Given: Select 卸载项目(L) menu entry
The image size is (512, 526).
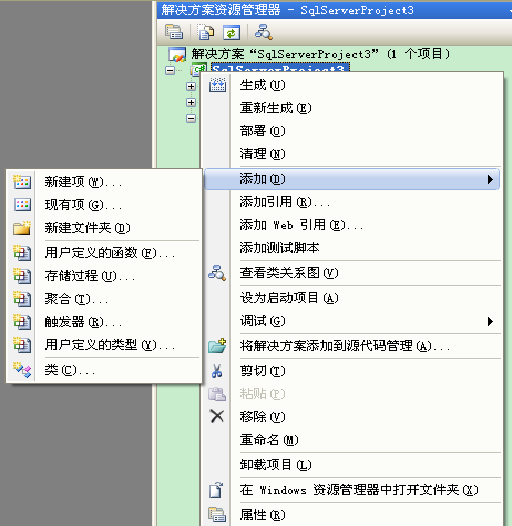Looking at the screenshot, I should 352,465.
